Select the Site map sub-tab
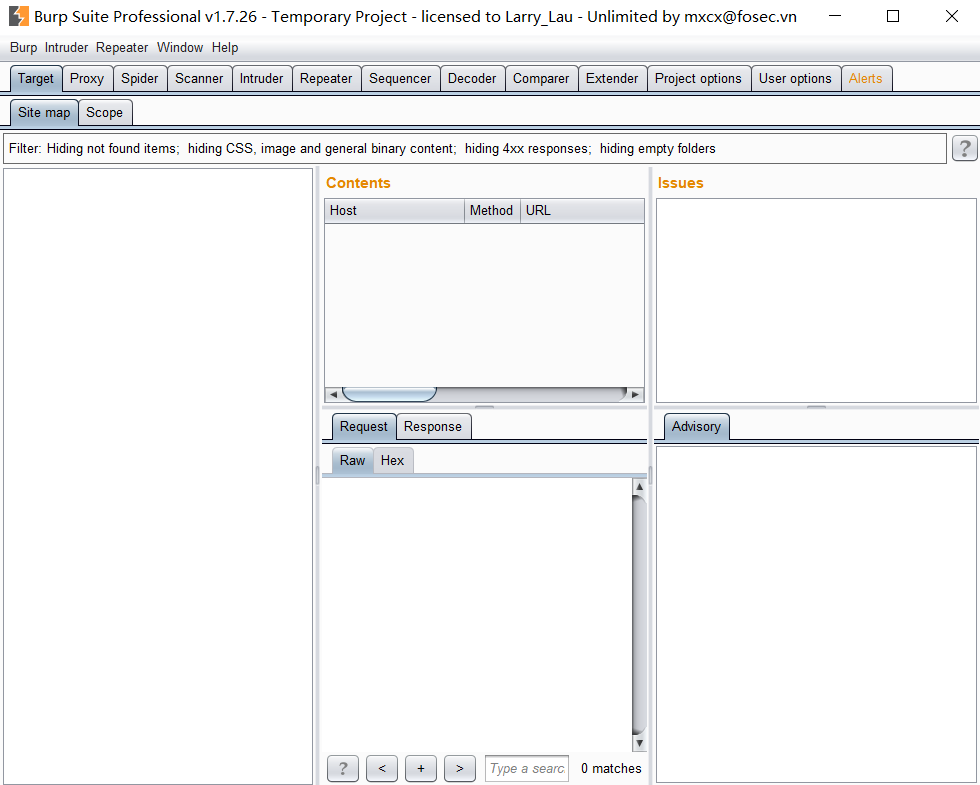Screen dimensions: 980x785 coord(44,112)
